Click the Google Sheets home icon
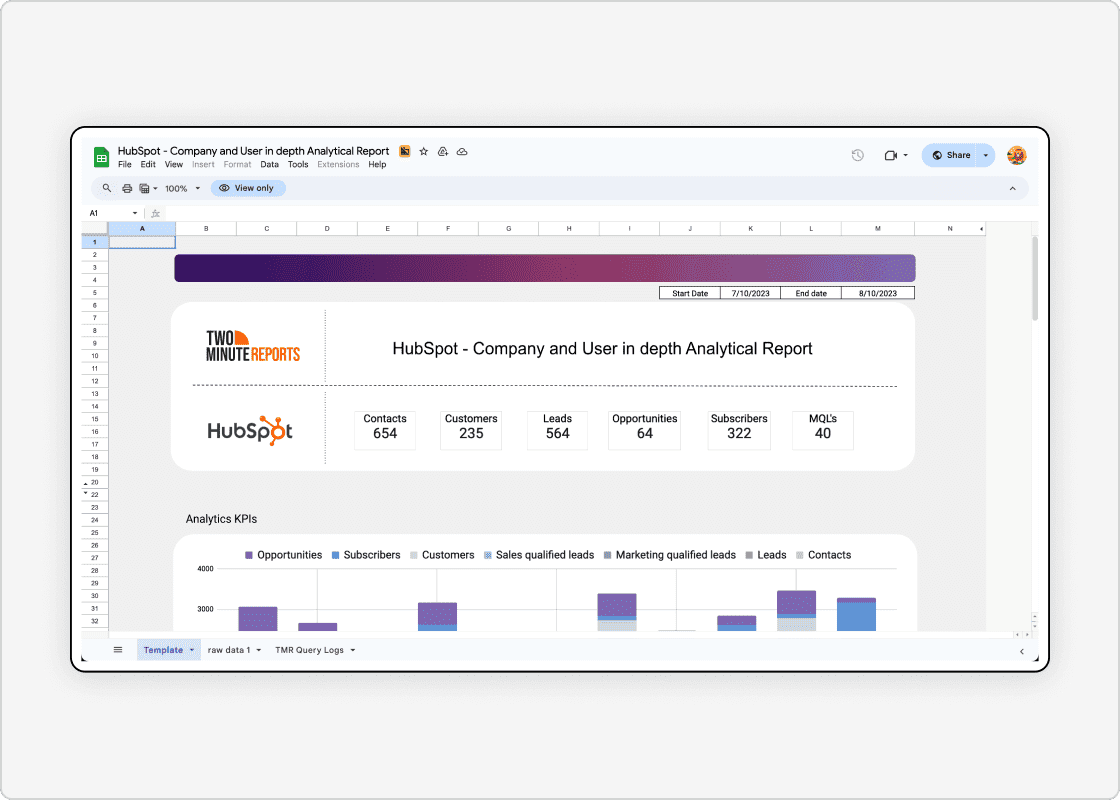Screen dimensions: 1120x800 [100, 156]
